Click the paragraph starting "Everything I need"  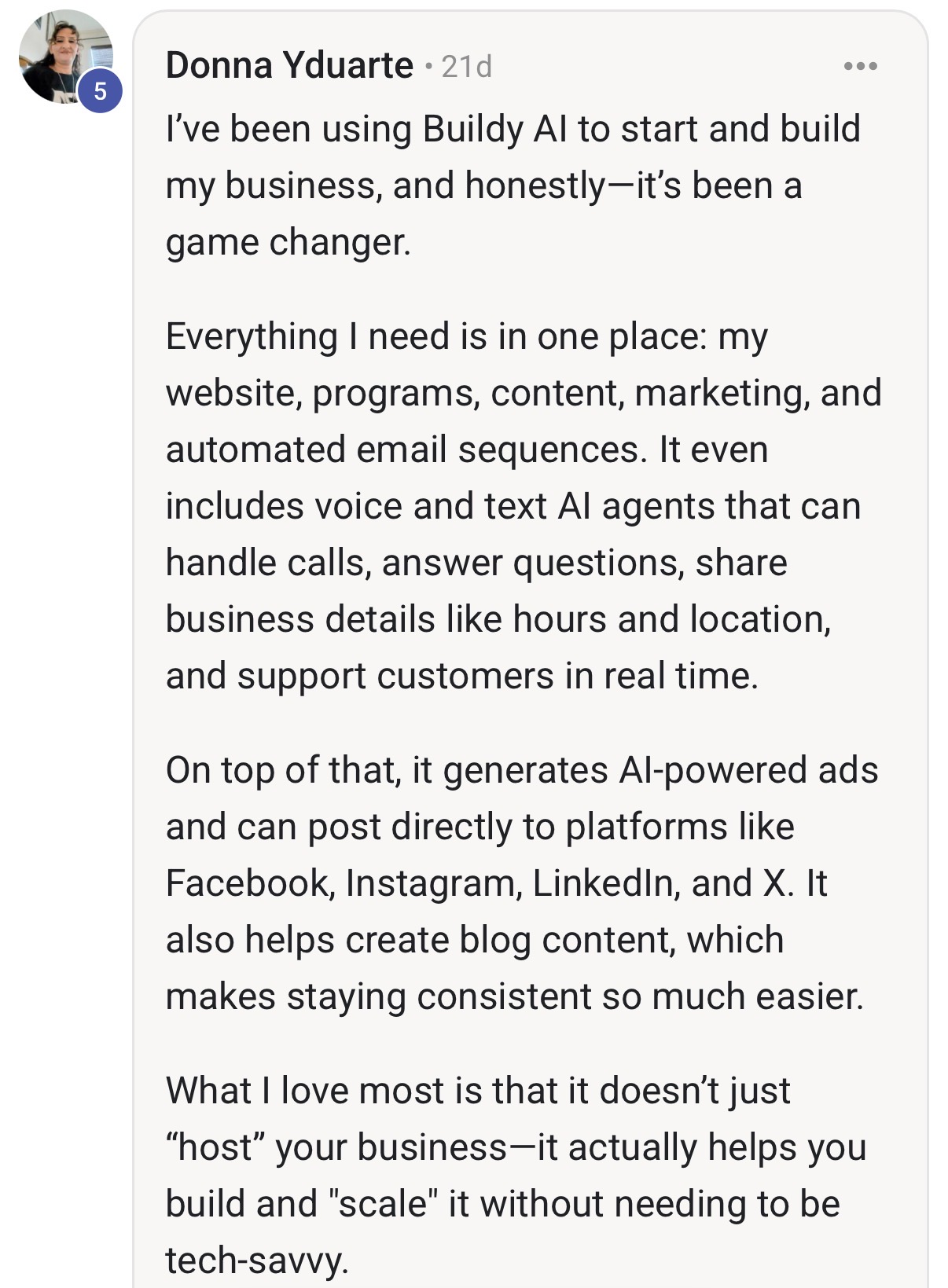point(524,506)
